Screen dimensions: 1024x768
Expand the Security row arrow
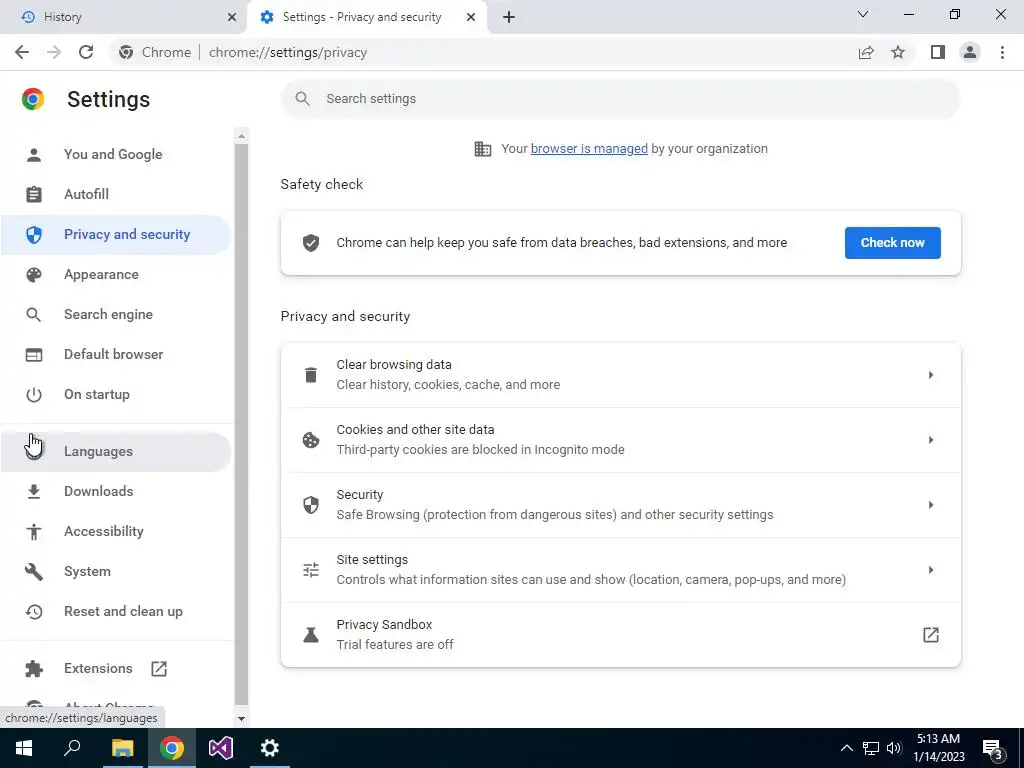pyautogui.click(x=931, y=505)
